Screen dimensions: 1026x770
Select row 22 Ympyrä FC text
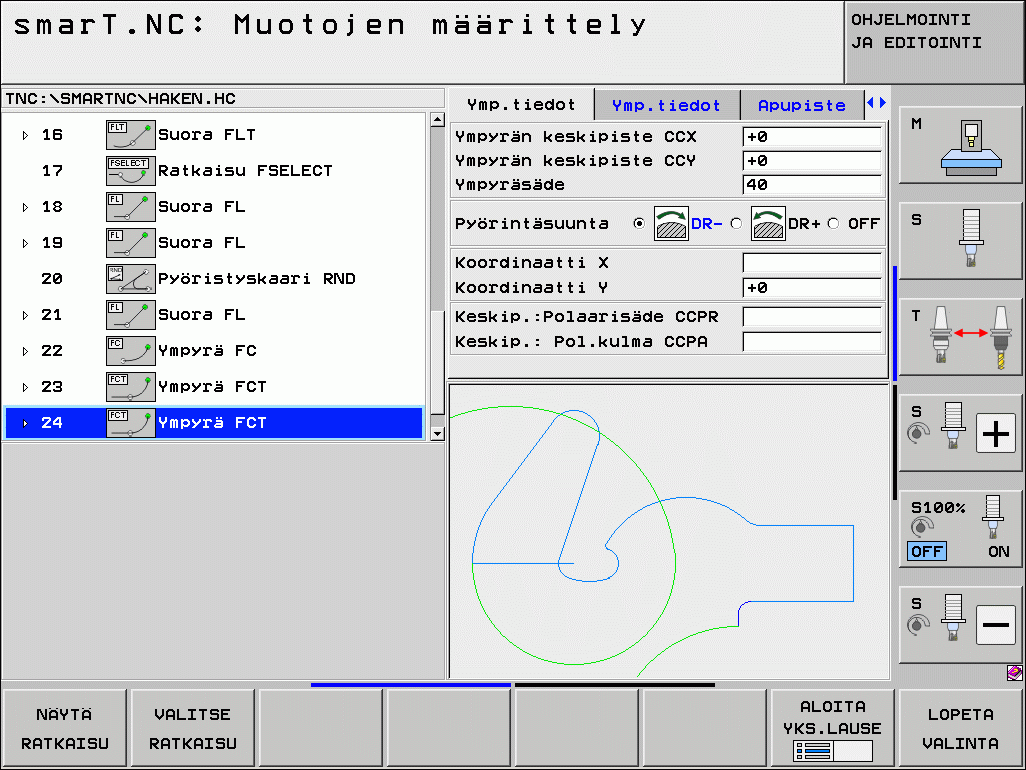point(207,351)
